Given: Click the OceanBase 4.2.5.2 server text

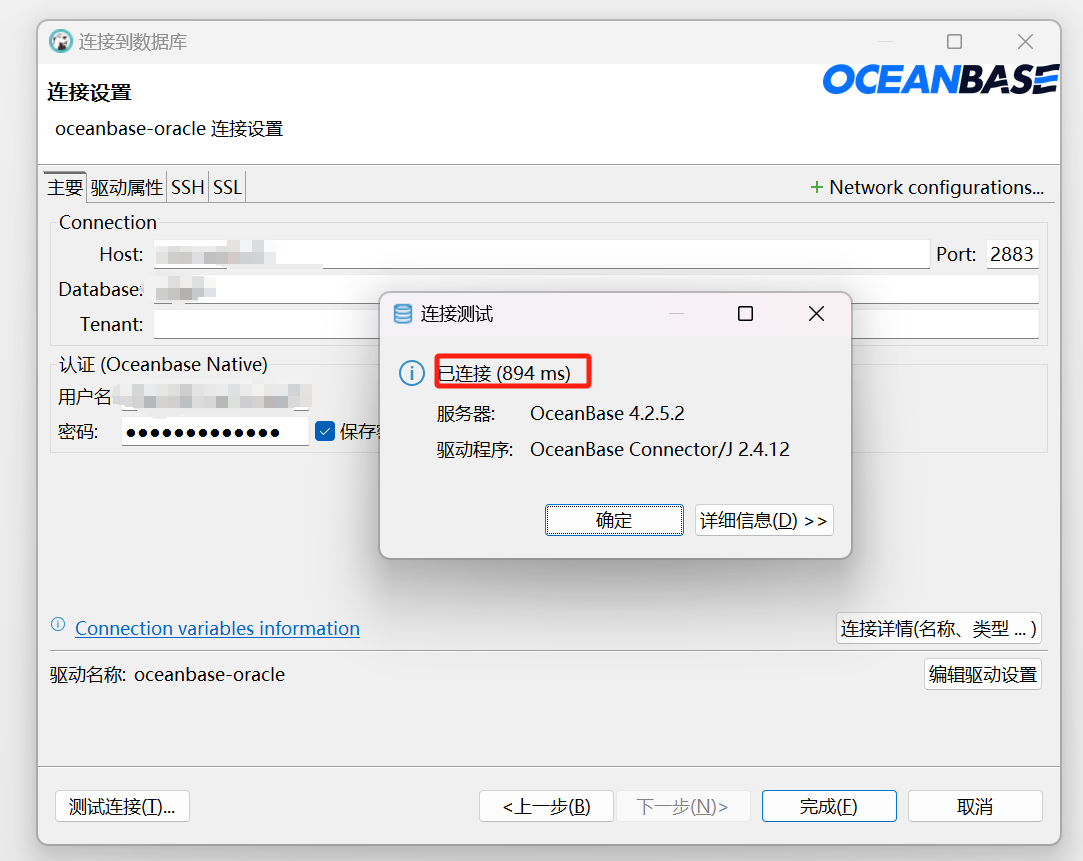Looking at the screenshot, I should (x=607, y=414).
